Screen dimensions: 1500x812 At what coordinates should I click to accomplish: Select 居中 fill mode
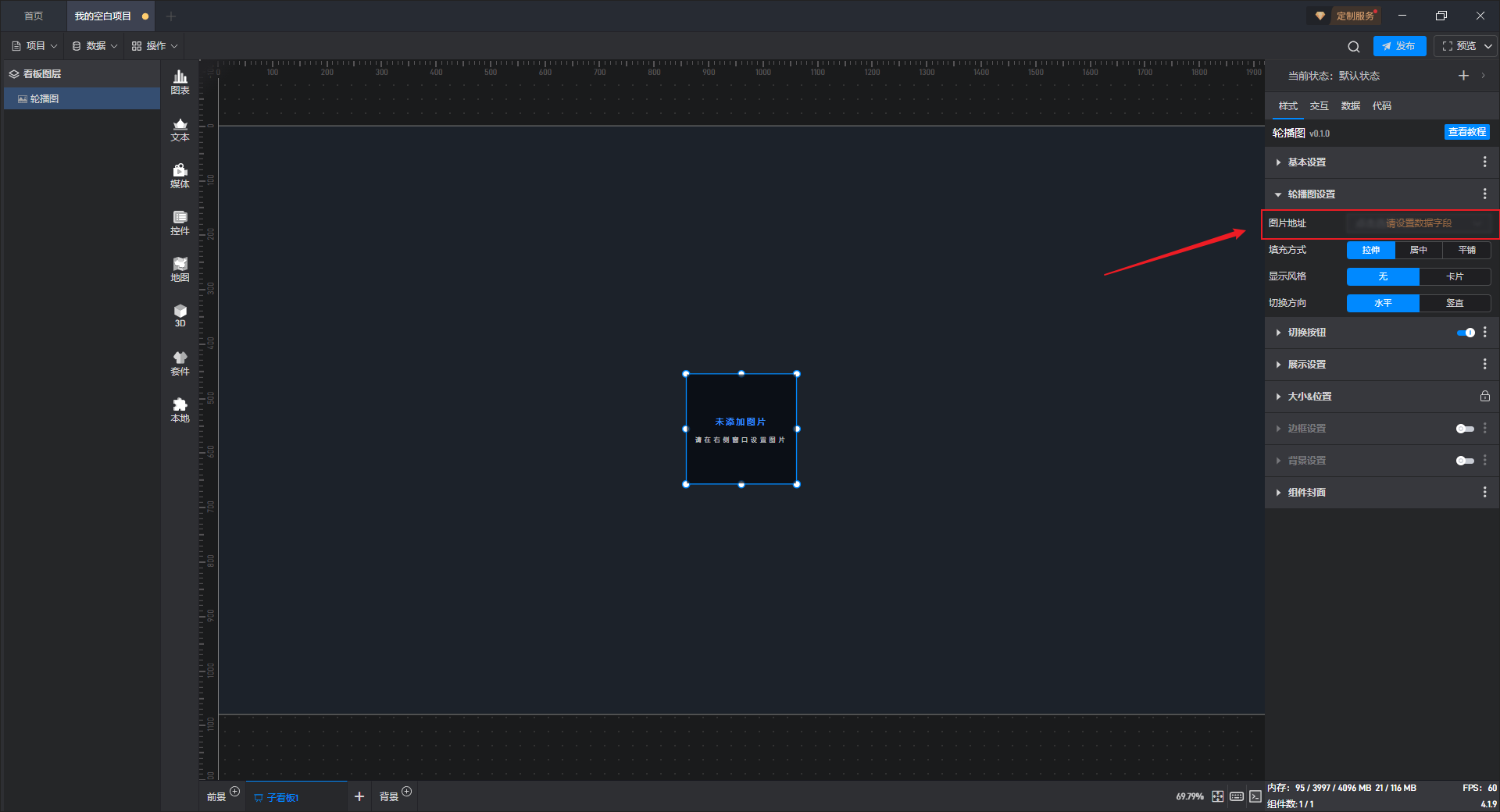[1419, 250]
